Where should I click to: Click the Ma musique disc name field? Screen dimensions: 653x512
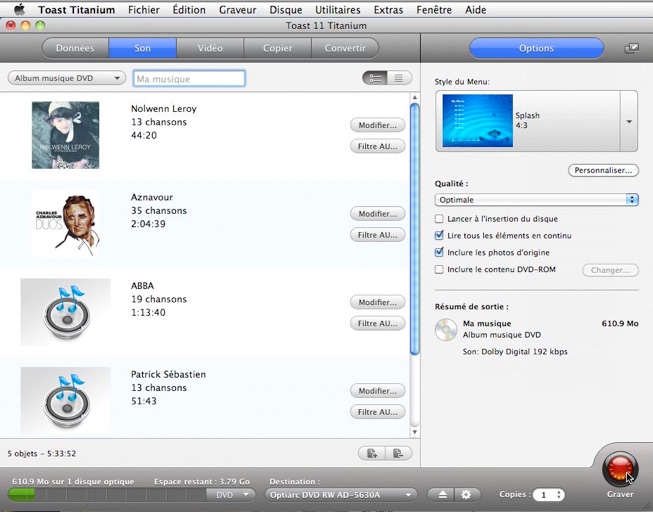[189, 78]
